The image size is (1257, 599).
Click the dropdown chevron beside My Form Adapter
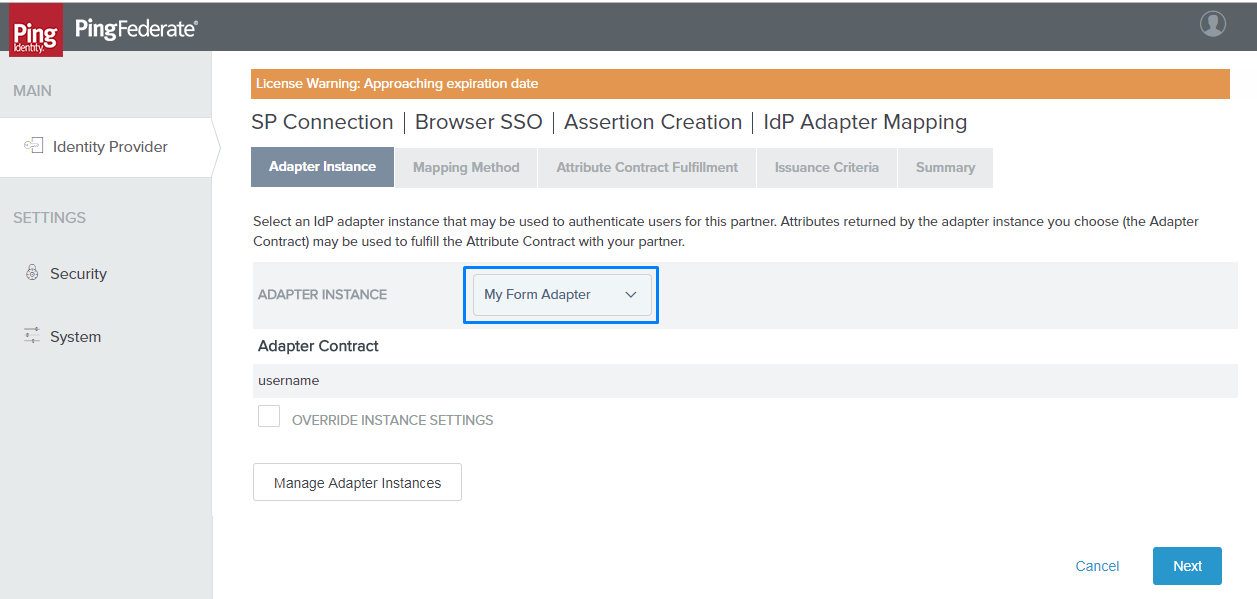pos(630,295)
